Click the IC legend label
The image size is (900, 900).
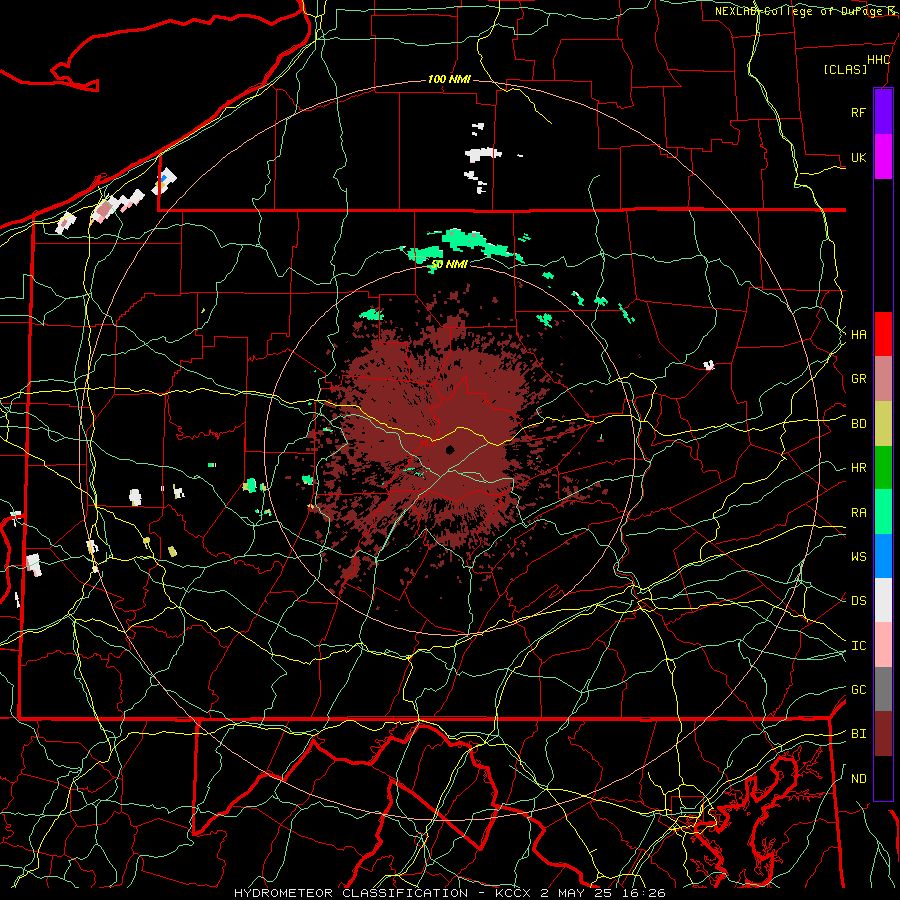858,646
